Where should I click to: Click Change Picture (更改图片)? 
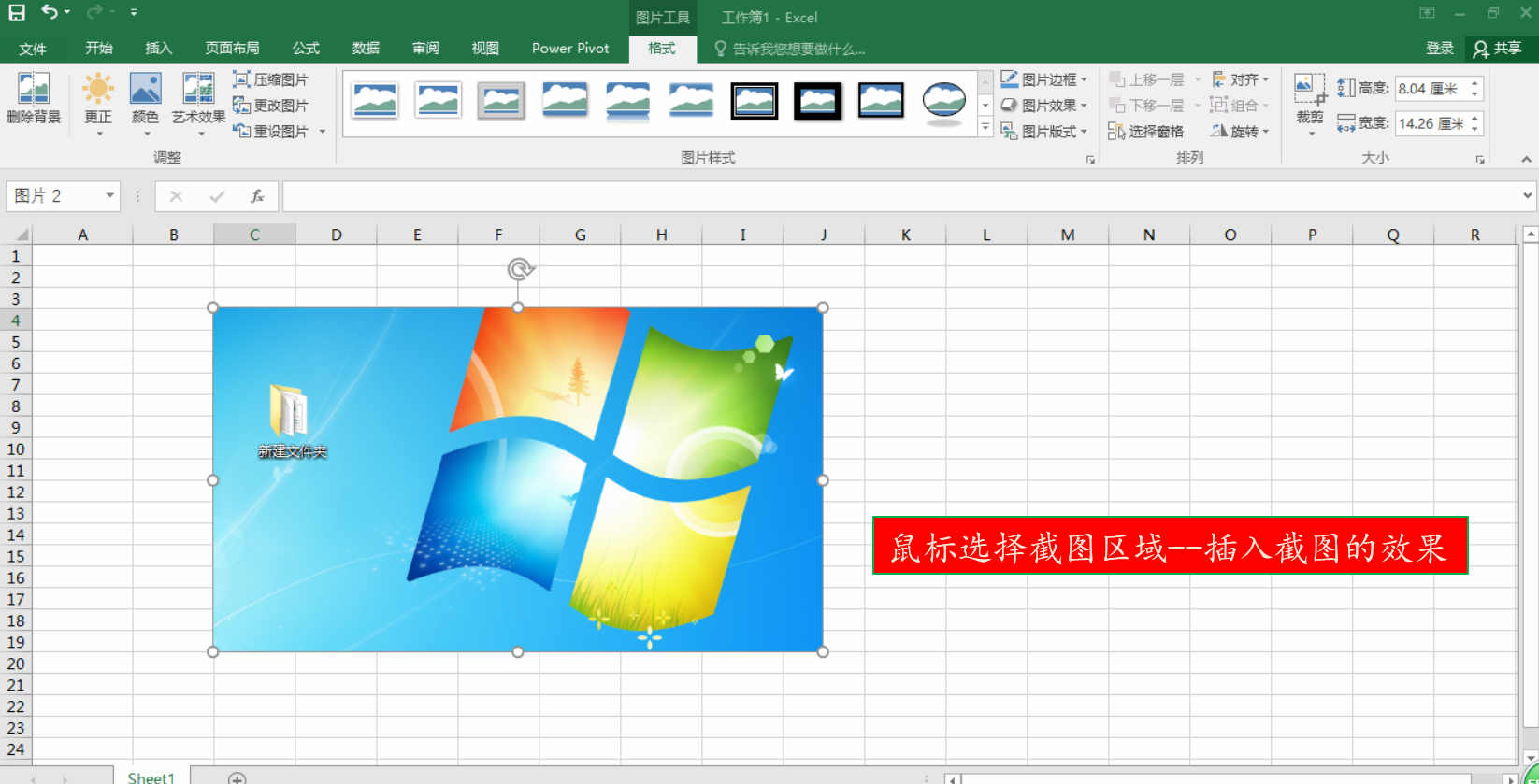tap(270, 106)
